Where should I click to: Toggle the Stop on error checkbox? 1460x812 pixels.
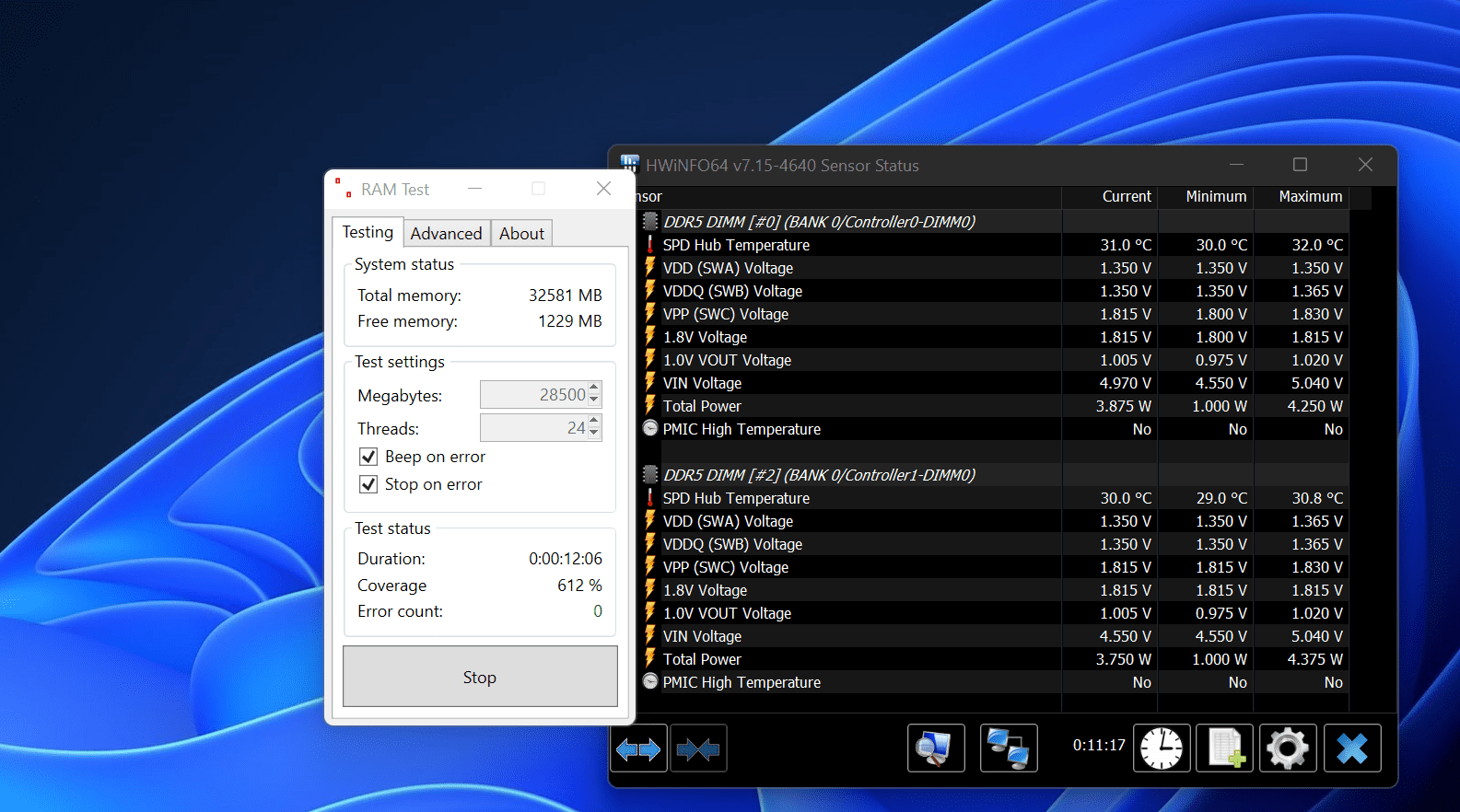(x=368, y=484)
